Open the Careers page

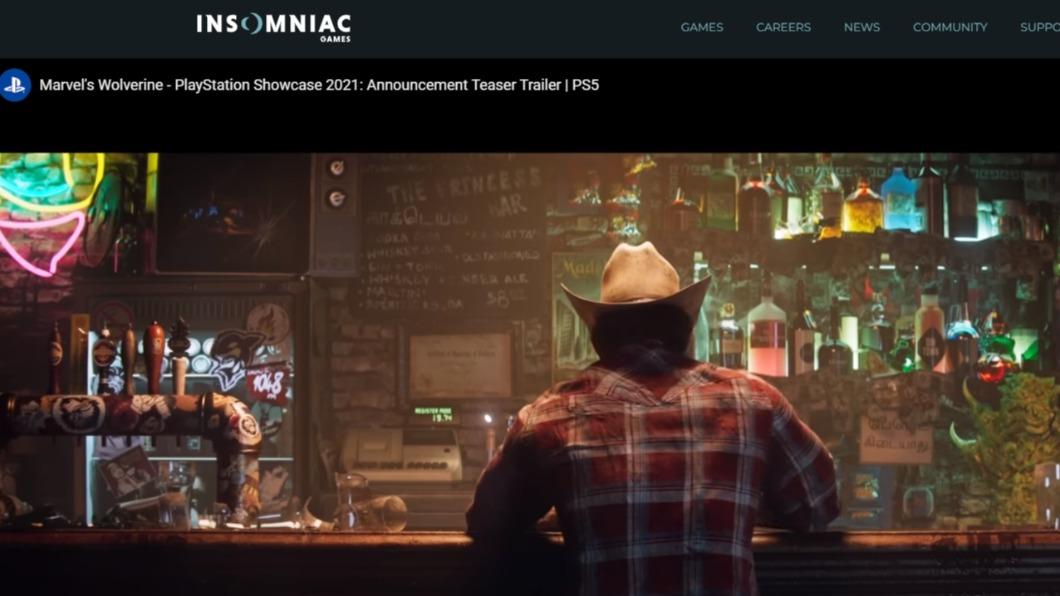tap(783, 27)
